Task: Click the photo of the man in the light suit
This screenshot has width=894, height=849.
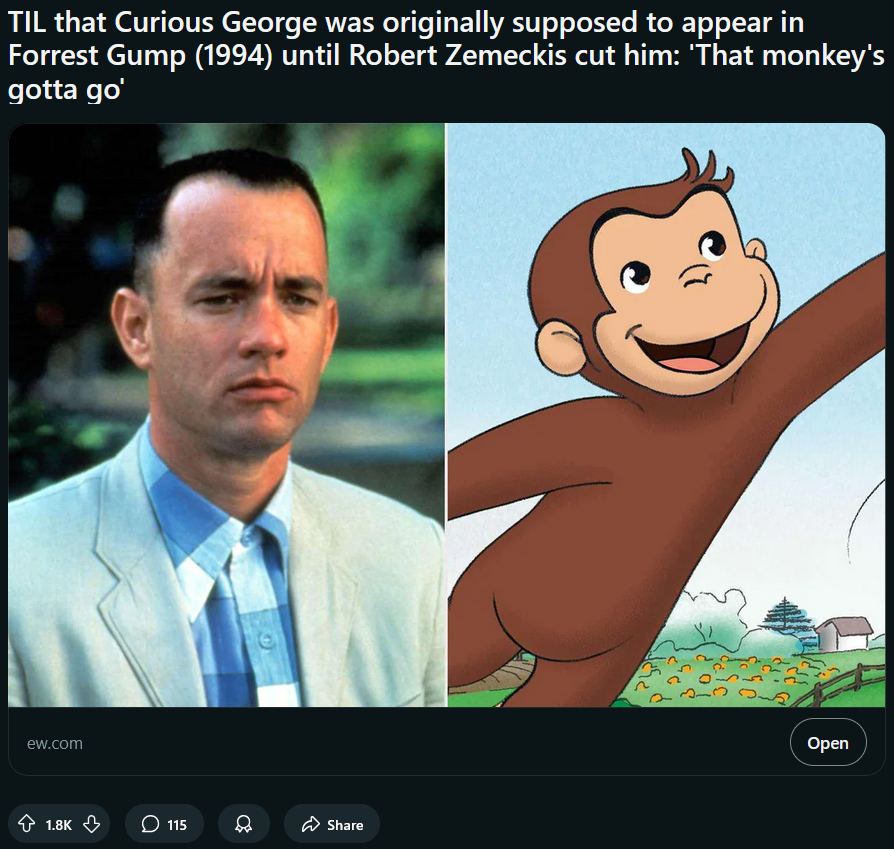Action: (226, 415)
